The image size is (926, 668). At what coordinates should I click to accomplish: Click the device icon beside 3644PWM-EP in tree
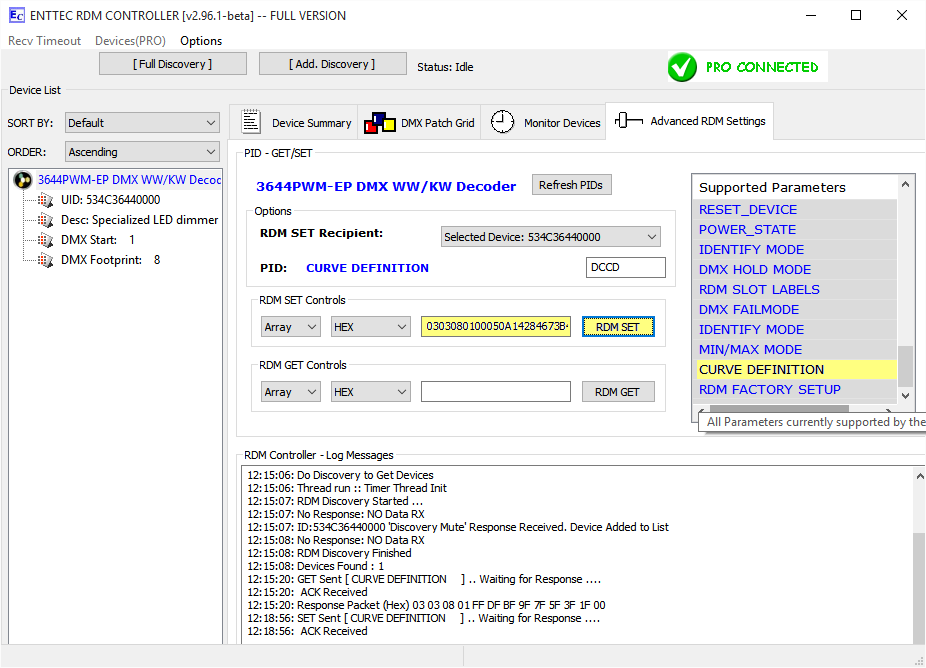pyautogui.click(x=23, y=180)
